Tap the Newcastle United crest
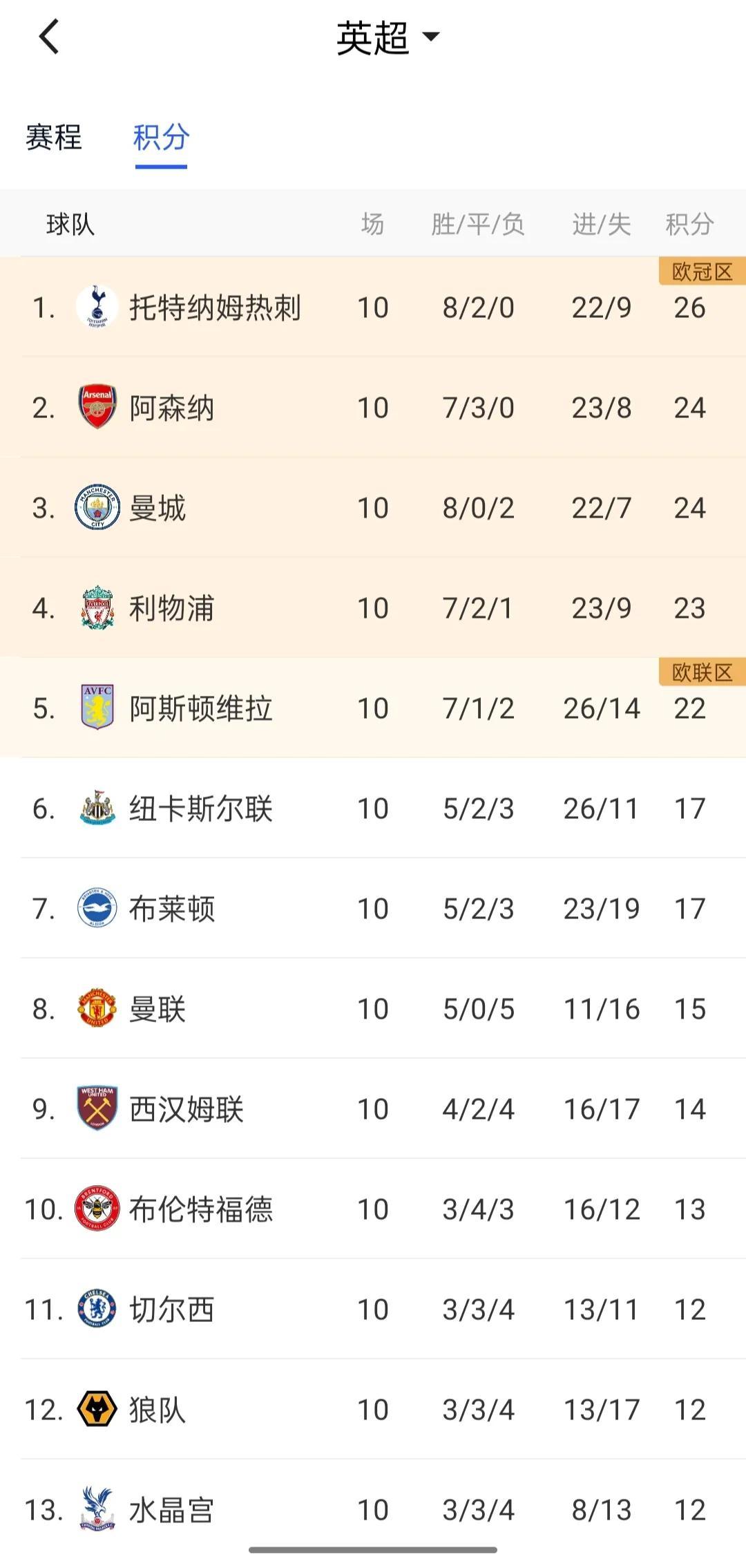This screenshot has width=746, height=1568. point(97,808)
